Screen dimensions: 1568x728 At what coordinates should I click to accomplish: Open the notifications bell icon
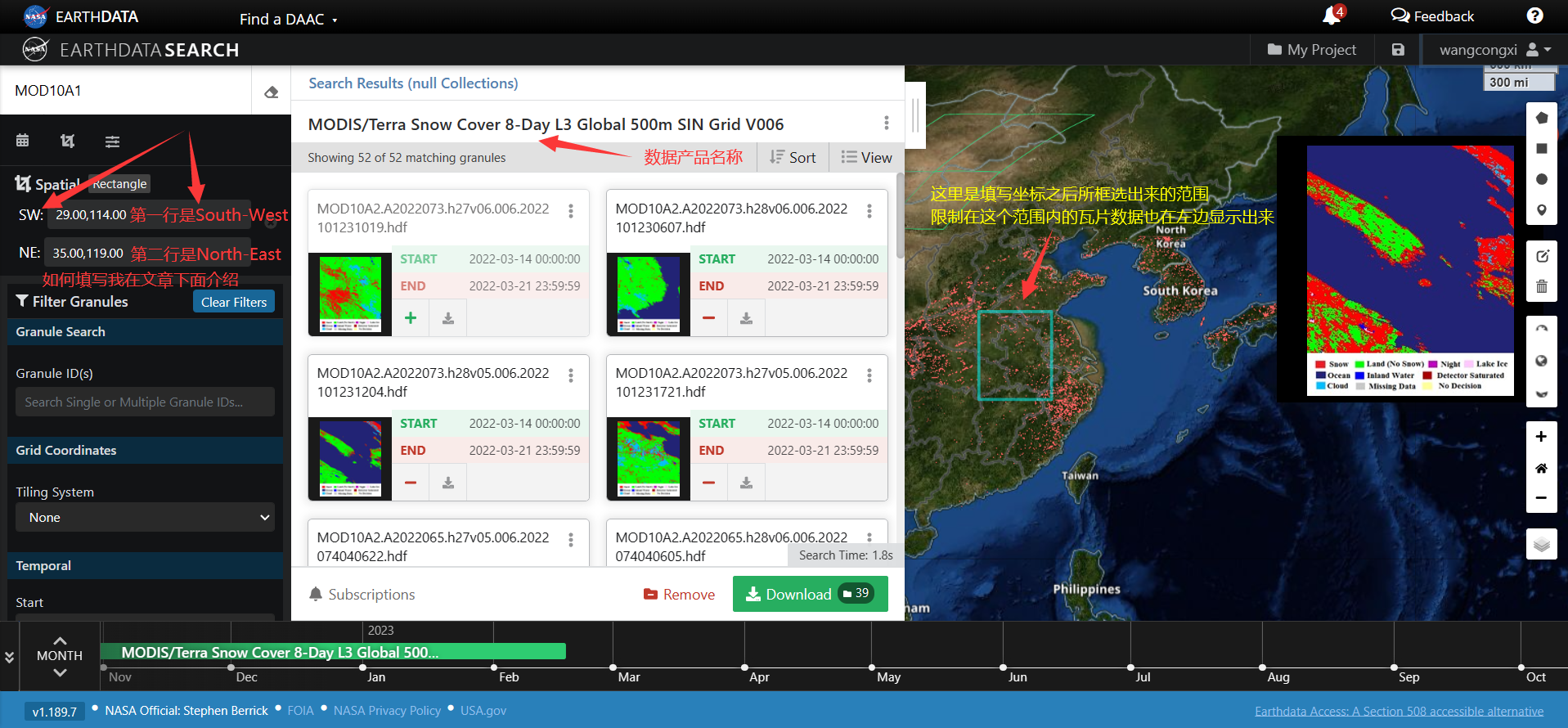1332,16
